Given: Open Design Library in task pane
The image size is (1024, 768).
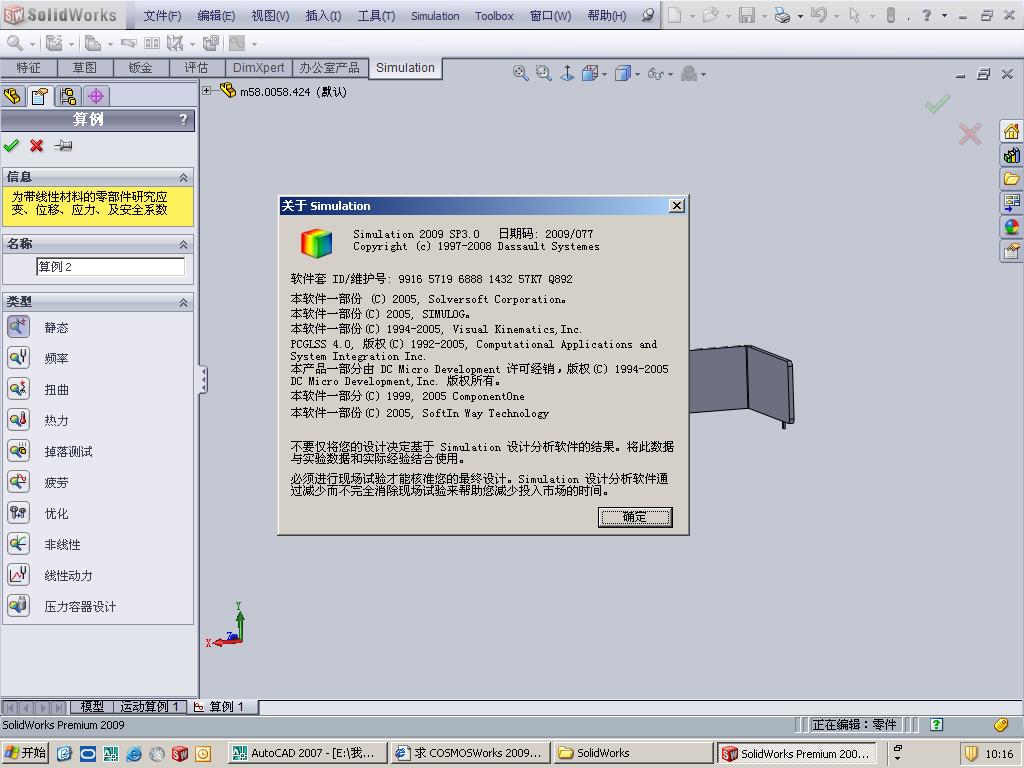Looking at the screenshot, I should pos(1011,155).
